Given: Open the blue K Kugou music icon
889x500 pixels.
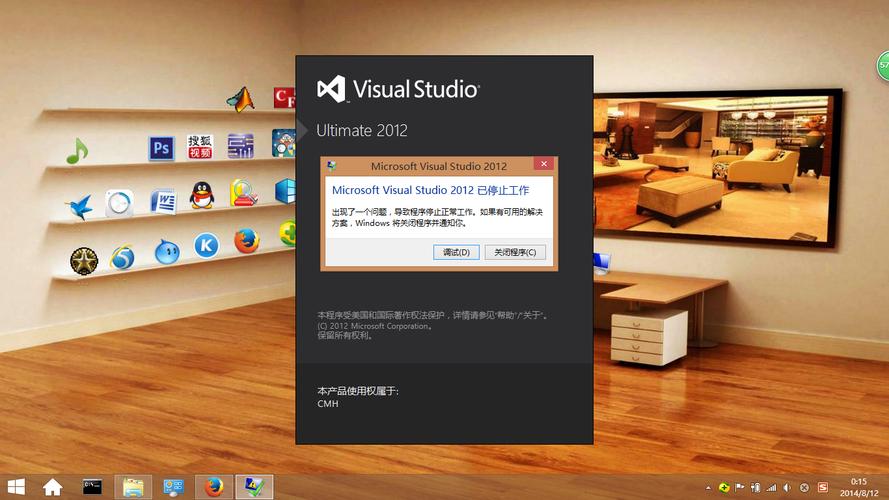Looking at the screenshot, I should (x=206, y=245).
